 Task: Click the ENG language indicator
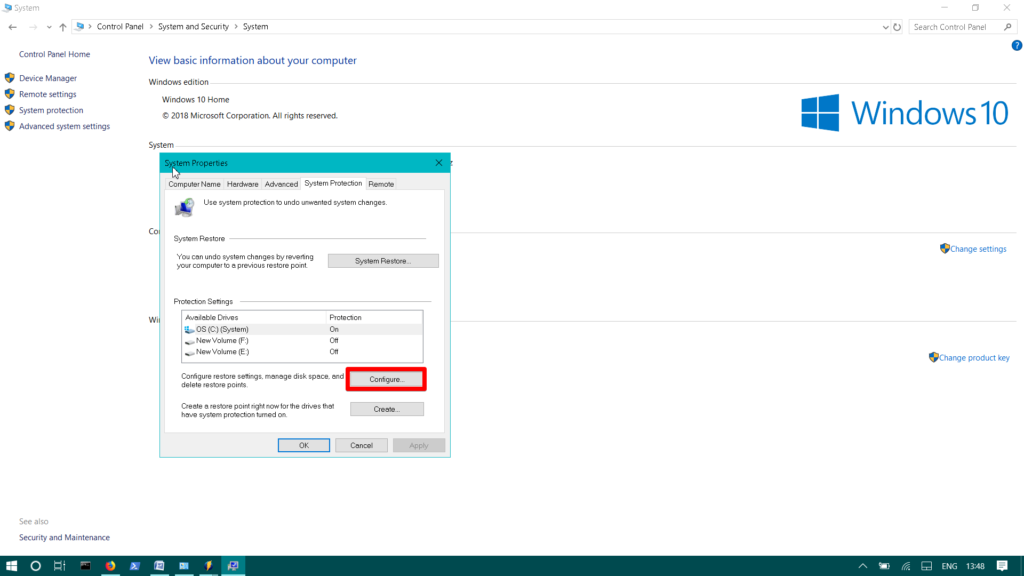(x=950, y=566)
